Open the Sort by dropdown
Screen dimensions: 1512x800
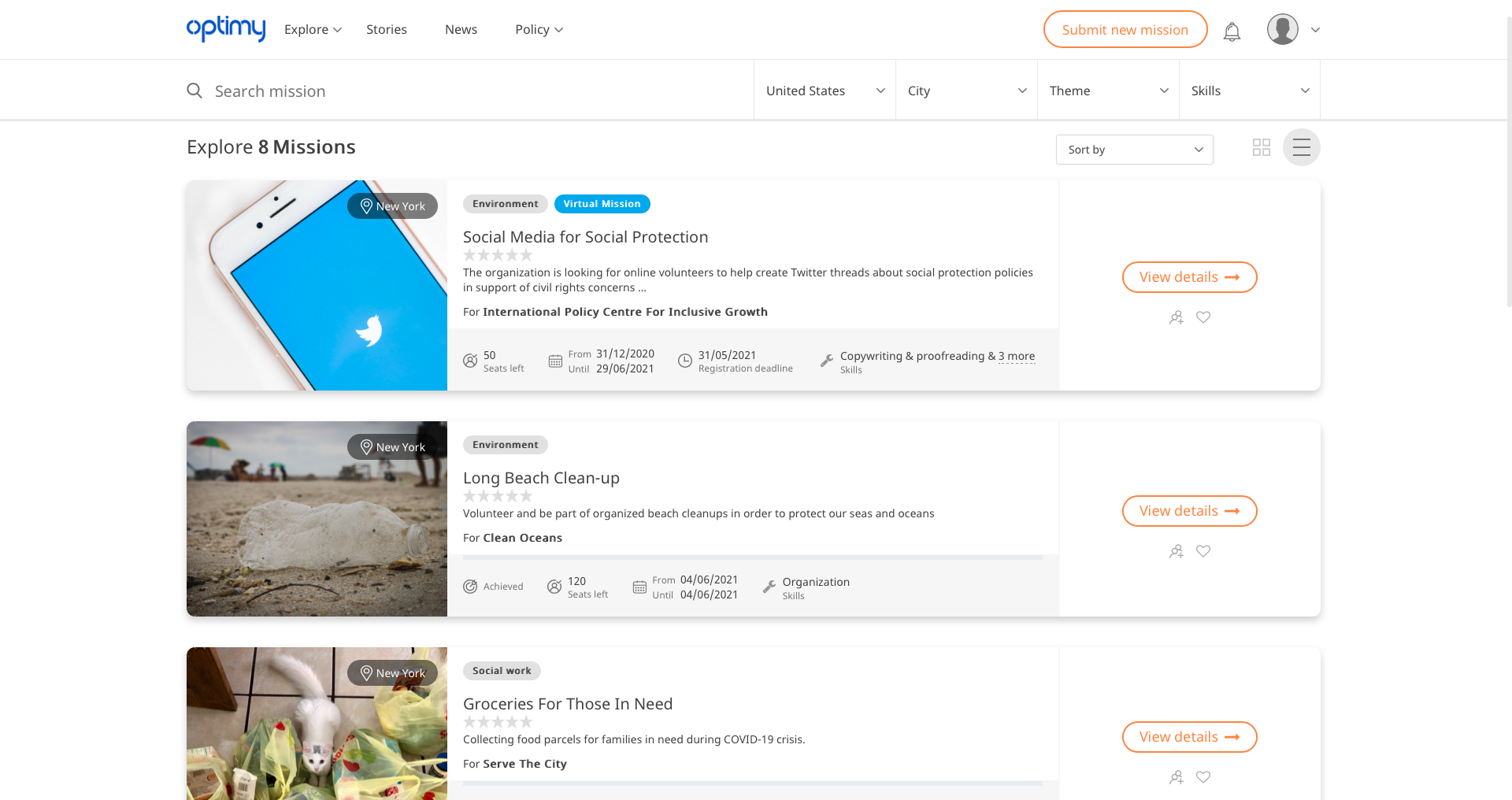[x=1135, y=150]
